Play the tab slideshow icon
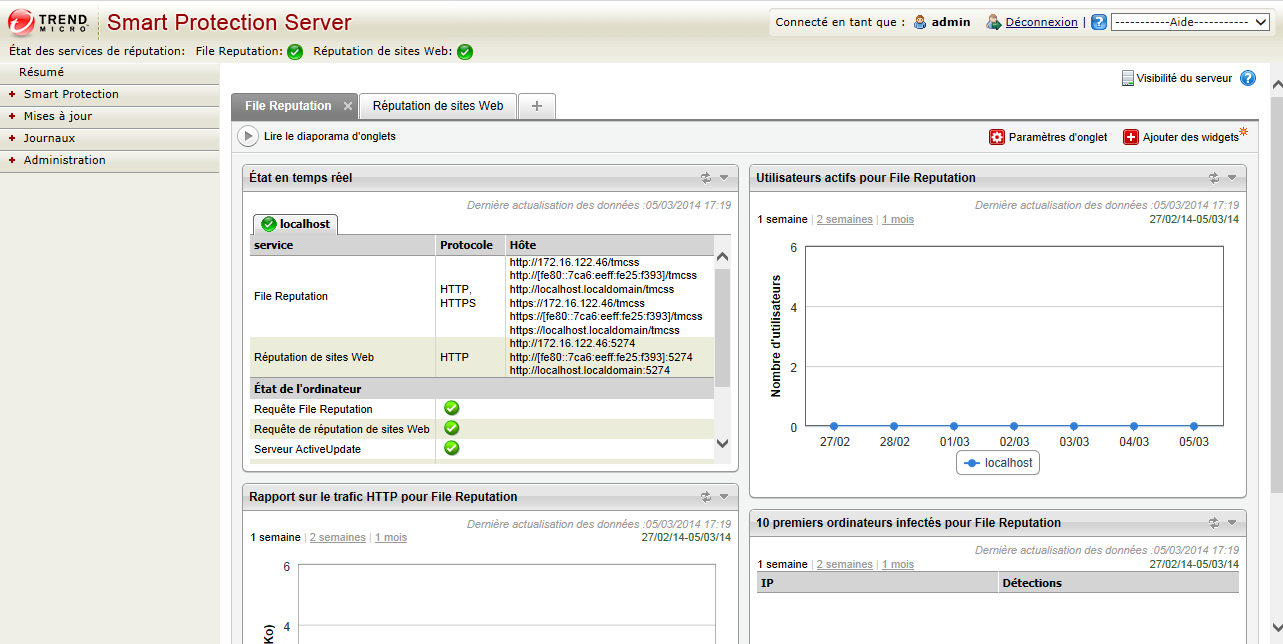Viewport: 1283px width, 644px height. point(247,136)
